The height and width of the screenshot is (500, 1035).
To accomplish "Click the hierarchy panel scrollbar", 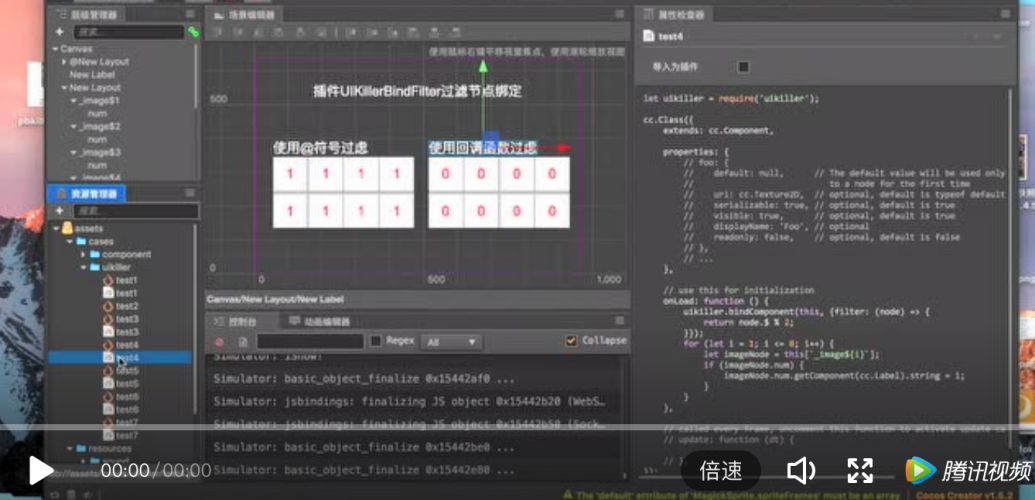I will pos(196,76).
